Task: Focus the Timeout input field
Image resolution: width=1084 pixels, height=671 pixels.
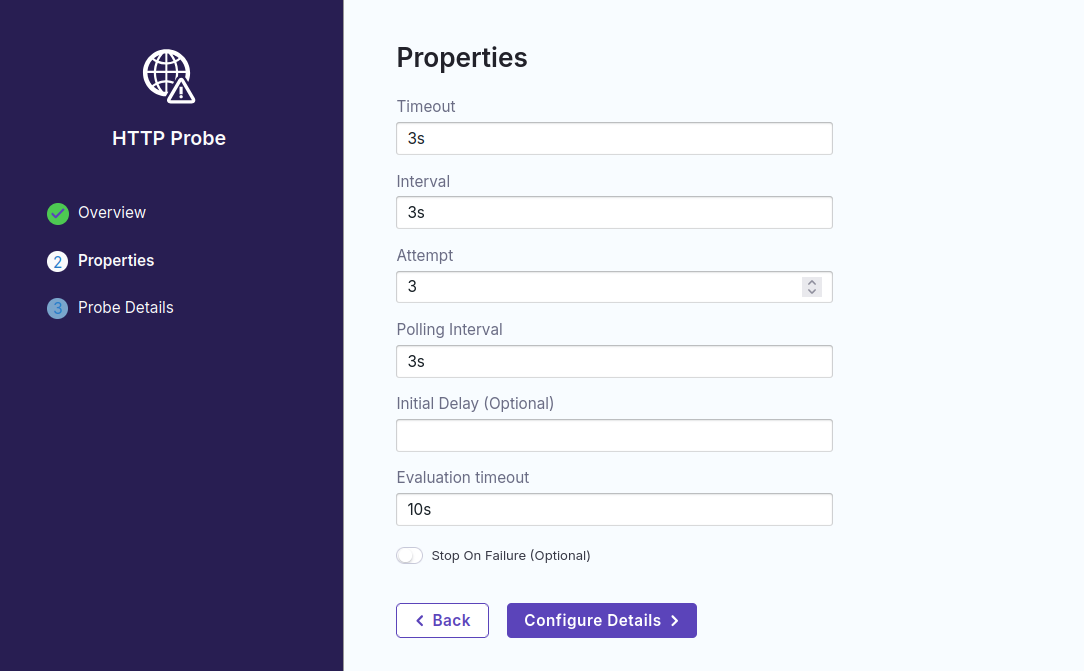Action: pos(614,139)
